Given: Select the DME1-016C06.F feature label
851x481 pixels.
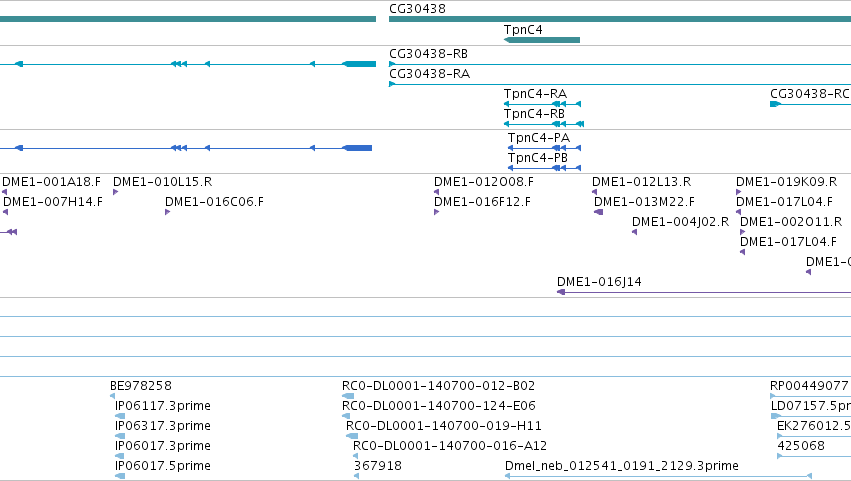Looking at the screenshot, I should point(214,202).
